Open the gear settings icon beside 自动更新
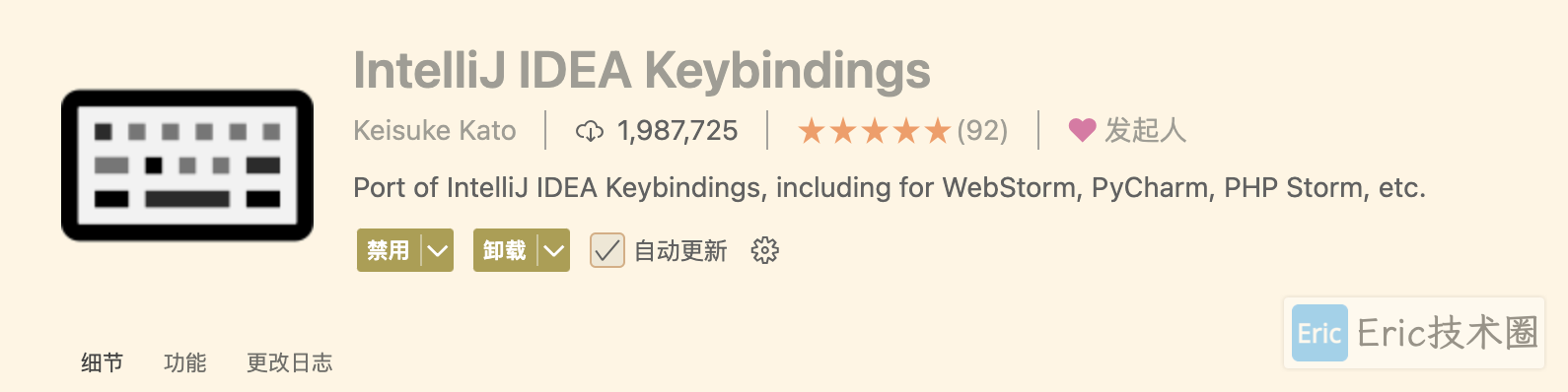The height and width of the screenshot is (392, 1568). [x=765, y=251]
